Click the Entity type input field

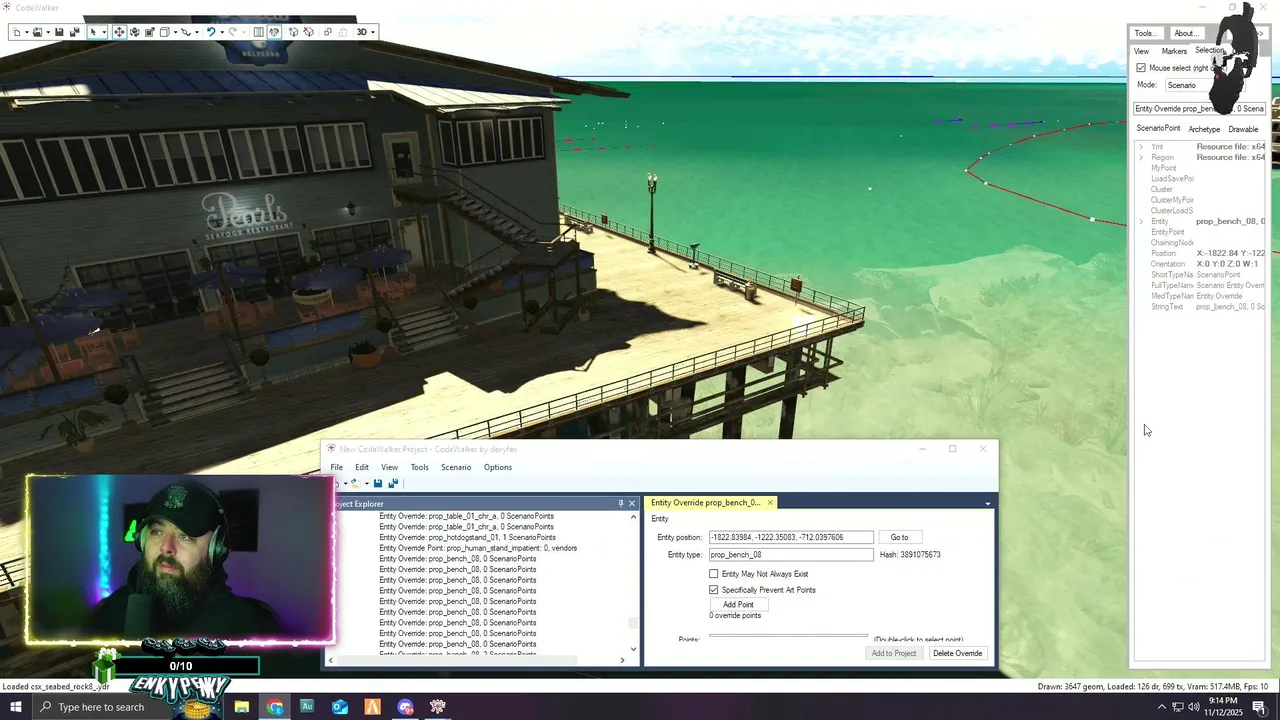click(791, 554)
